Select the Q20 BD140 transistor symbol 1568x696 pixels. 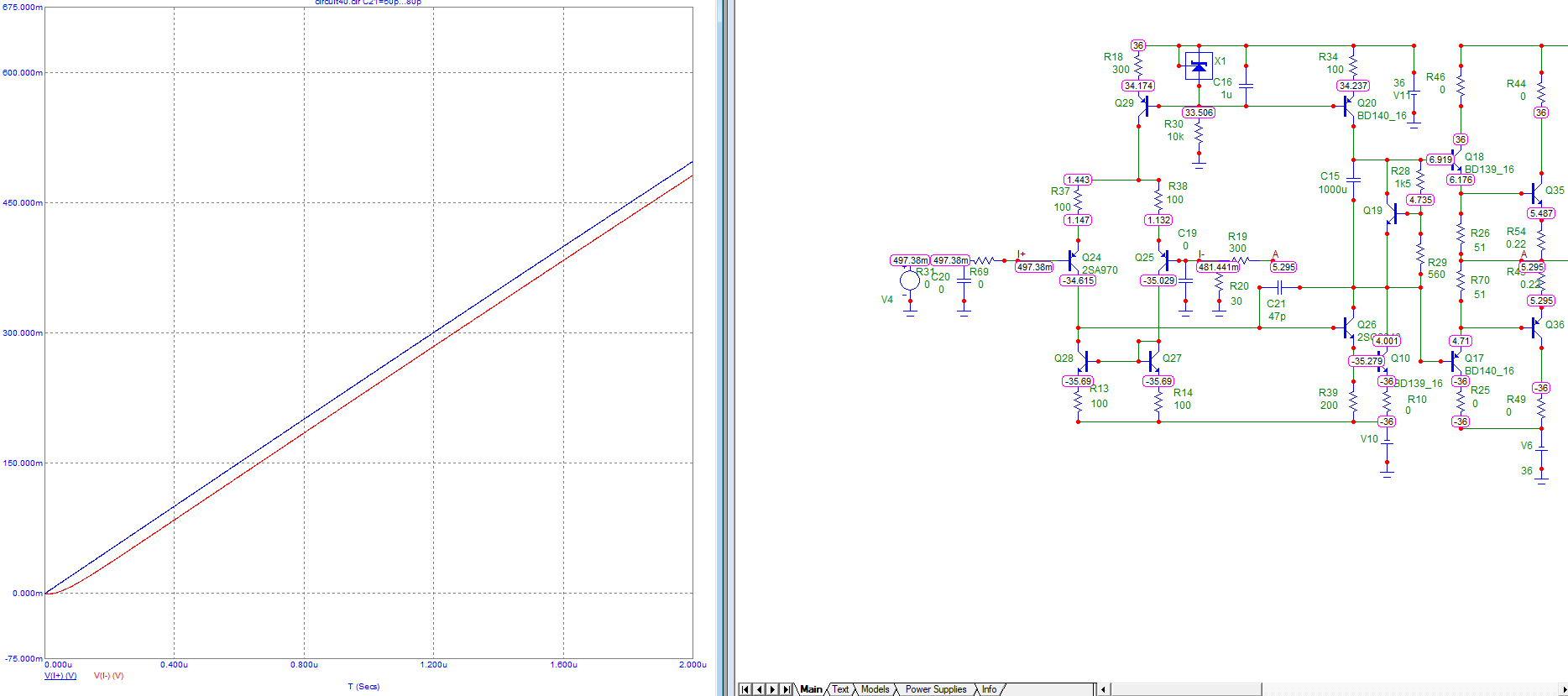tap(1347, 107)
